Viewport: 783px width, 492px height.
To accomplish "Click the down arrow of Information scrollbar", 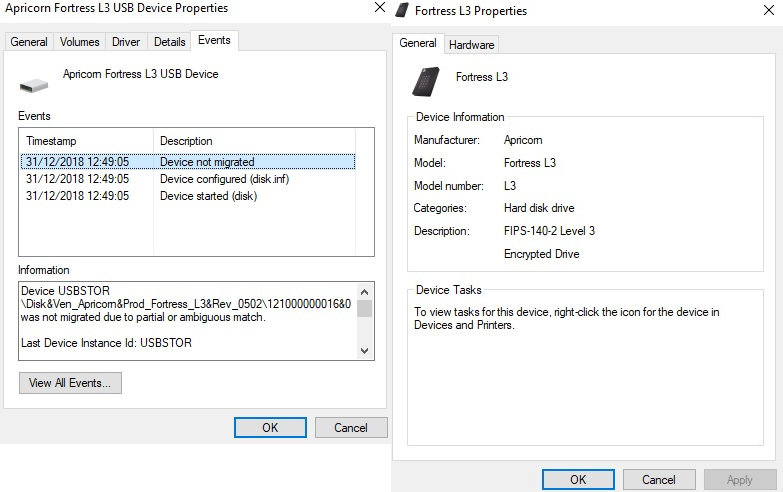I will click(x=365, y=351).
